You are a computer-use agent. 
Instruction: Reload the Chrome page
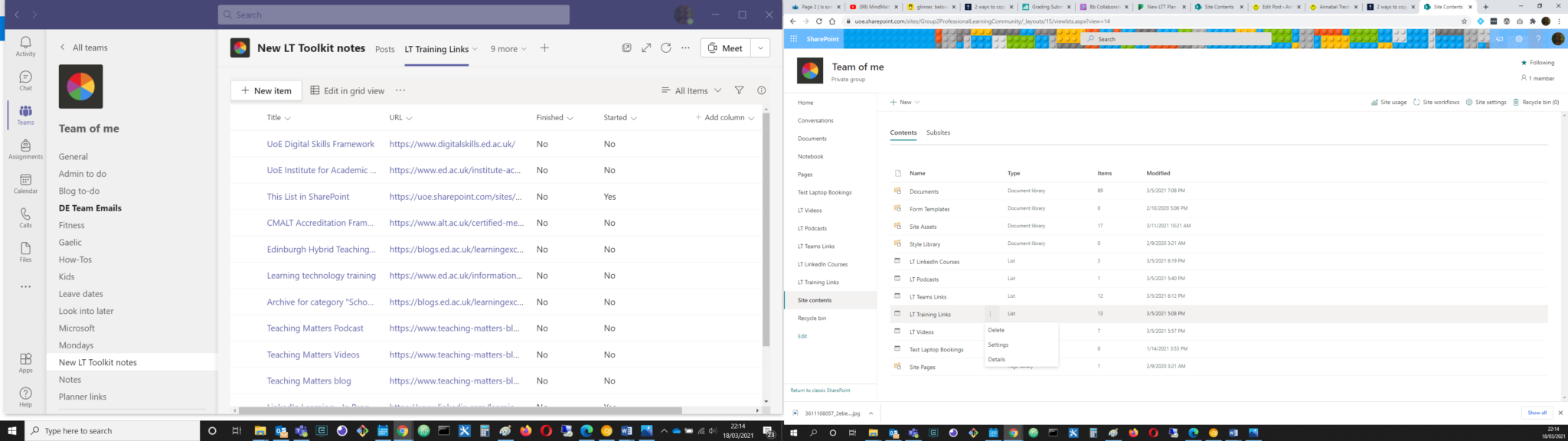pyautogui.click(x=818, y=21)
